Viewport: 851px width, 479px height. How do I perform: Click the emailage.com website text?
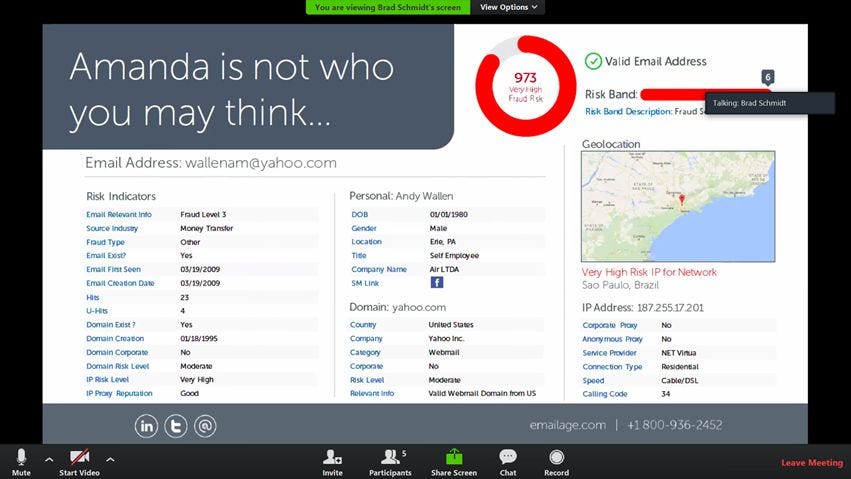568,425
